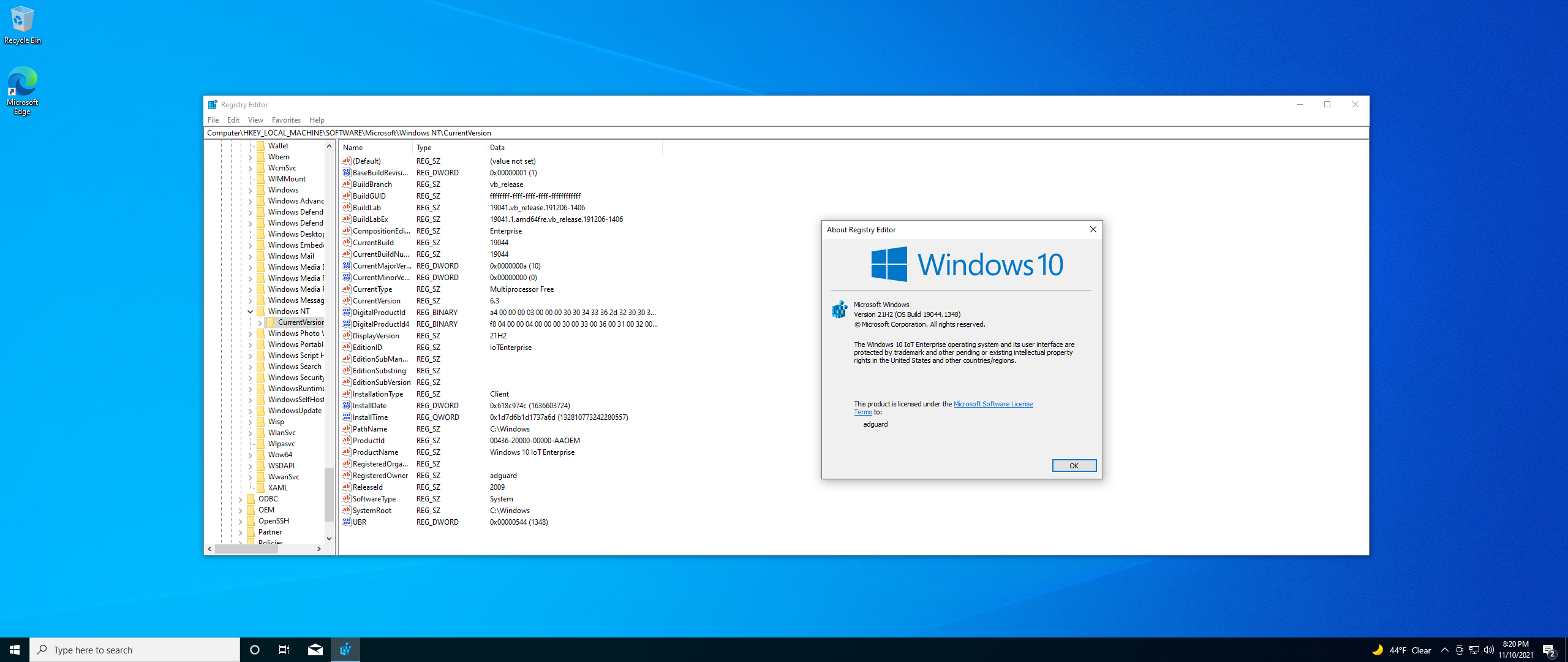This screenshot has width=1568, height=662.
Task: Expand the CurrentVersion tree node
Action: pos(260,322)
